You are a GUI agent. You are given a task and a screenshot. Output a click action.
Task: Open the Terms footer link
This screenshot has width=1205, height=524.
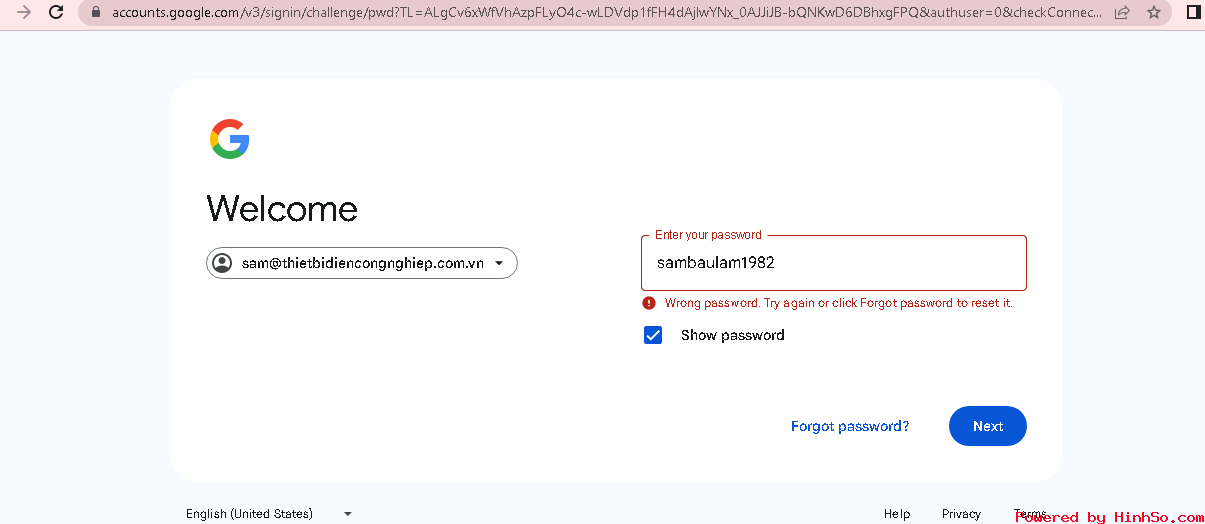[x=1030, y=514]
